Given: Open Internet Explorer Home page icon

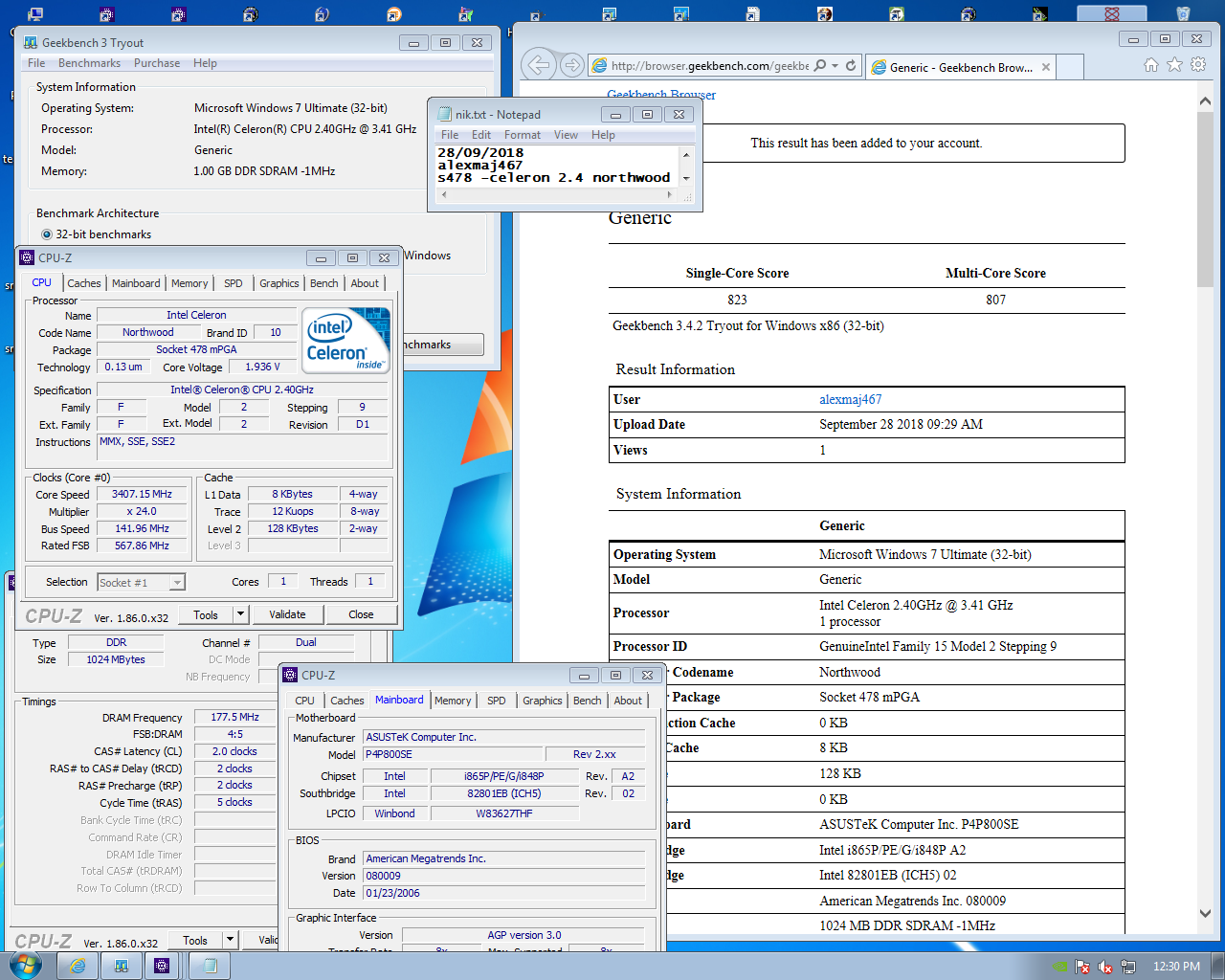Looking at the screenshot, I should [x=1151, y=65].
